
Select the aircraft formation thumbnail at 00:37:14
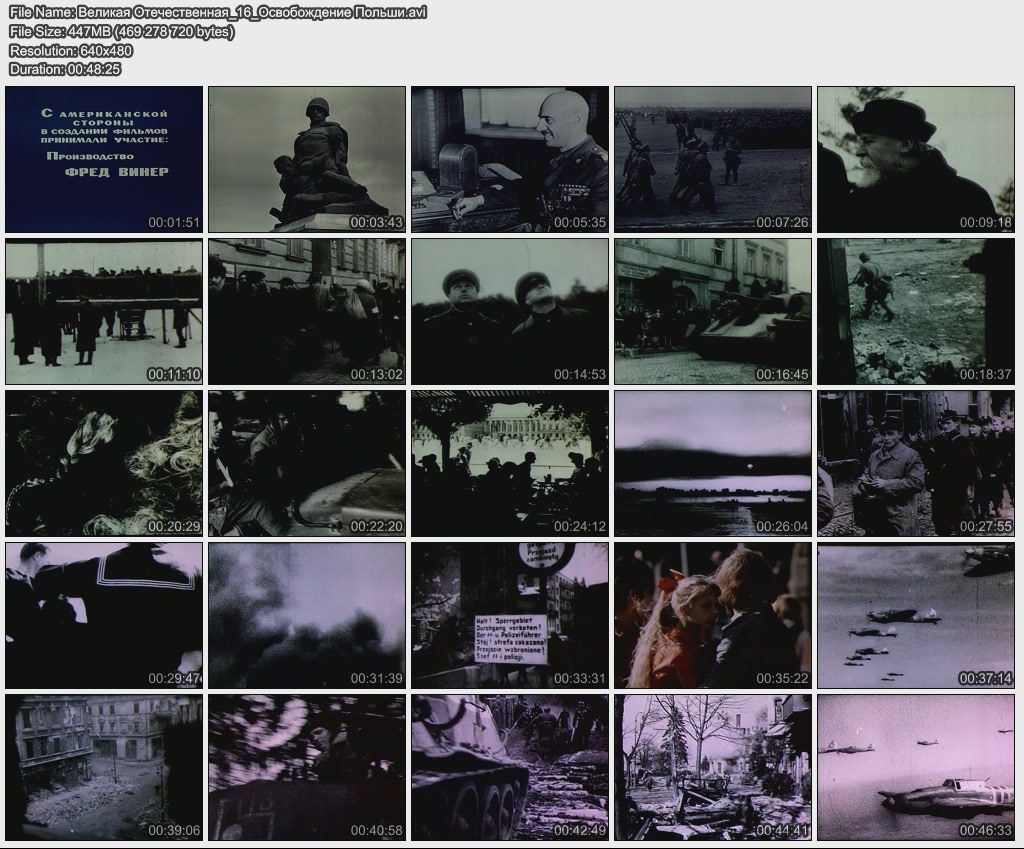coord(916,615)
